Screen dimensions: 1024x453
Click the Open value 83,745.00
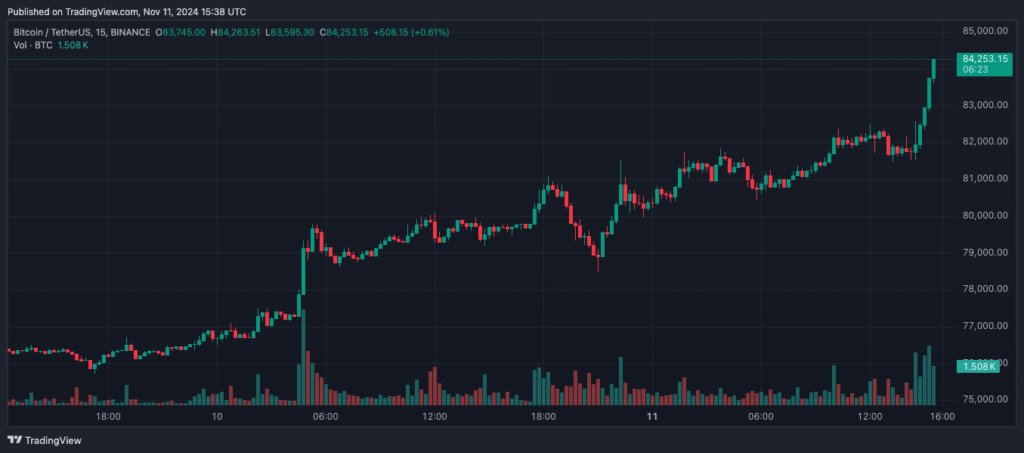[184, 32]
